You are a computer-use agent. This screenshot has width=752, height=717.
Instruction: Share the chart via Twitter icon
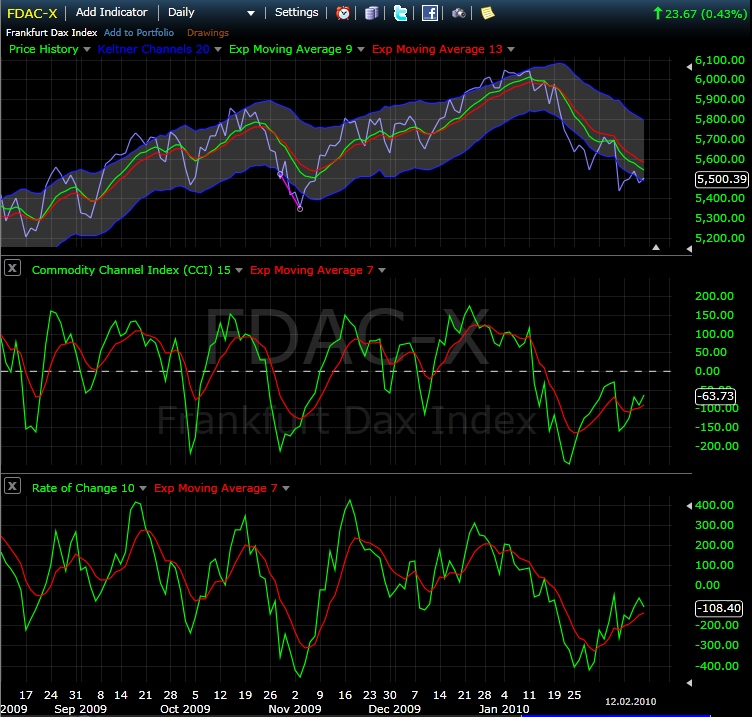[x=400, y=13]
